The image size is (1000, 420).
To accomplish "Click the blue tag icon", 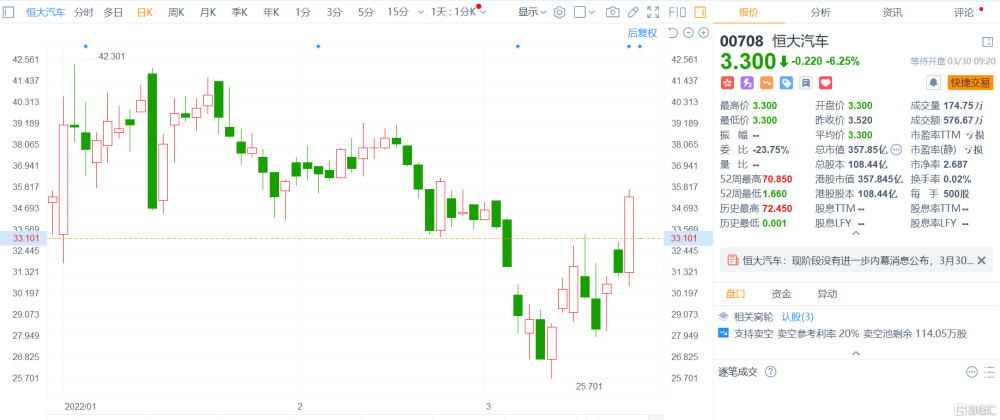I will (786, 82).
